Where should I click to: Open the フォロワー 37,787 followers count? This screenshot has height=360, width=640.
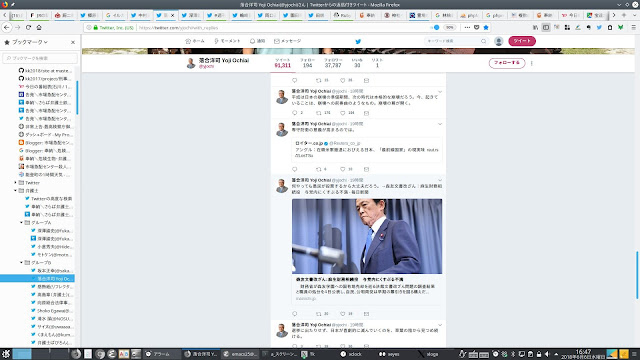tap(333, 63)
